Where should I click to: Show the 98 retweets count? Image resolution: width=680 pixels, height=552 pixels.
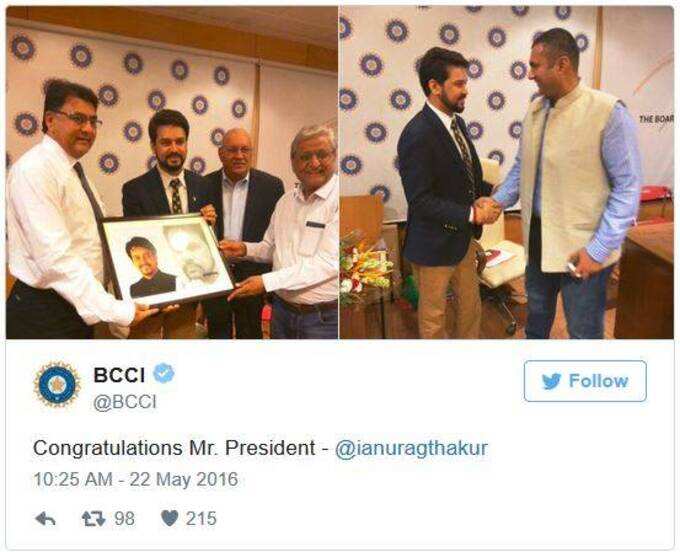click(x=124, y=519)
